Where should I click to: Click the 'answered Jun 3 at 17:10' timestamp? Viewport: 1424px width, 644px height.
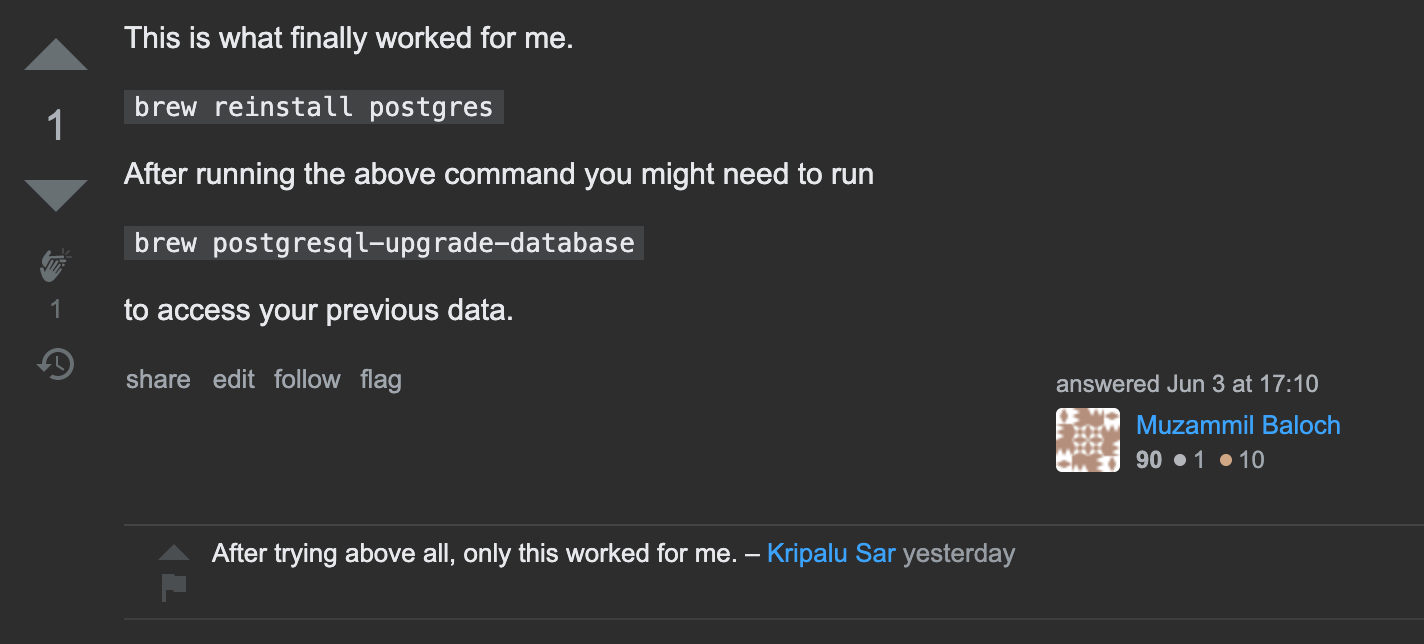(x=1187, y=384)
